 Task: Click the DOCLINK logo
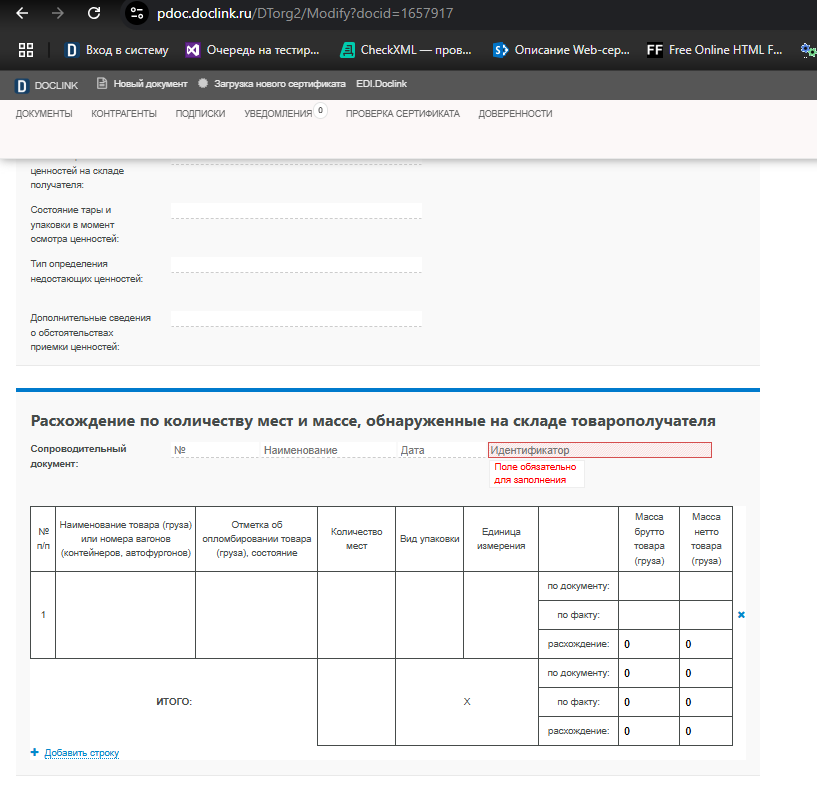click(47, 85)
